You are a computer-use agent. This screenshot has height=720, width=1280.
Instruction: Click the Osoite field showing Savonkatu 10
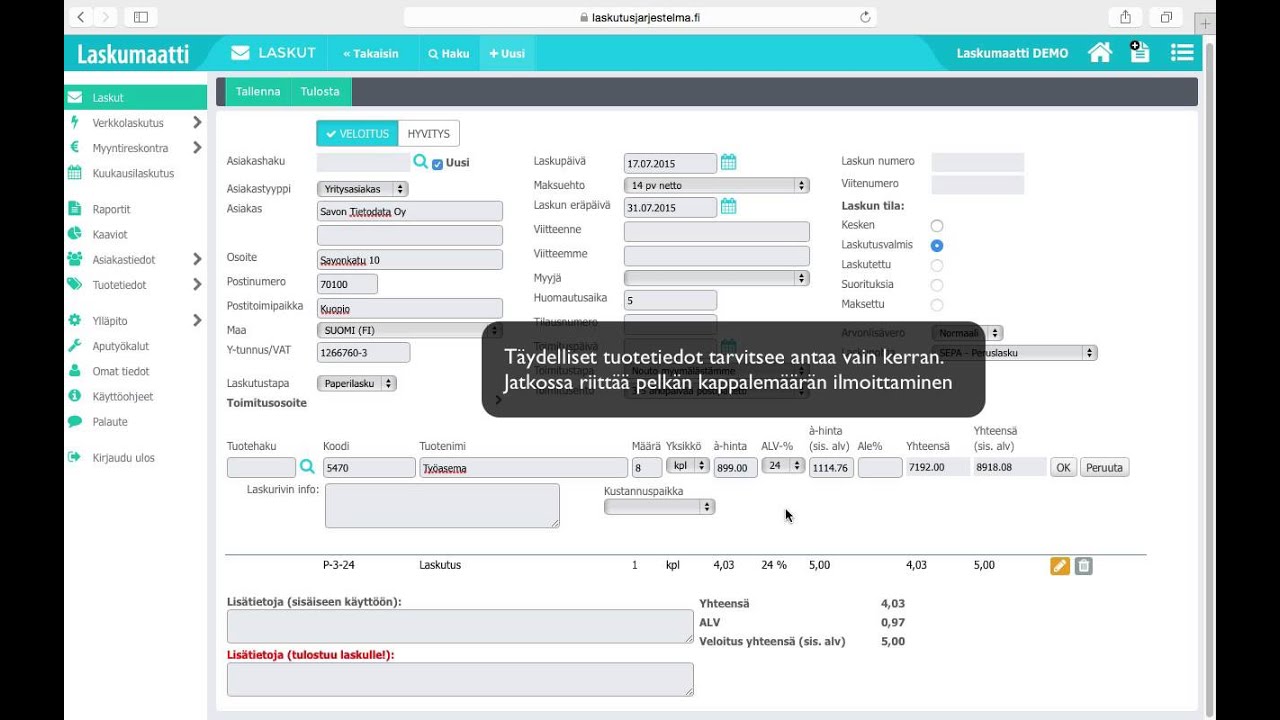(410, 260)
